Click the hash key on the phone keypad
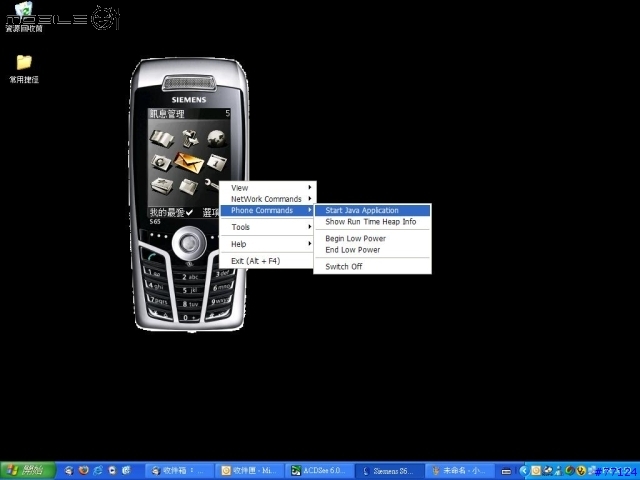Viewport: 640px width, 480px height. (x=218, y=315)
